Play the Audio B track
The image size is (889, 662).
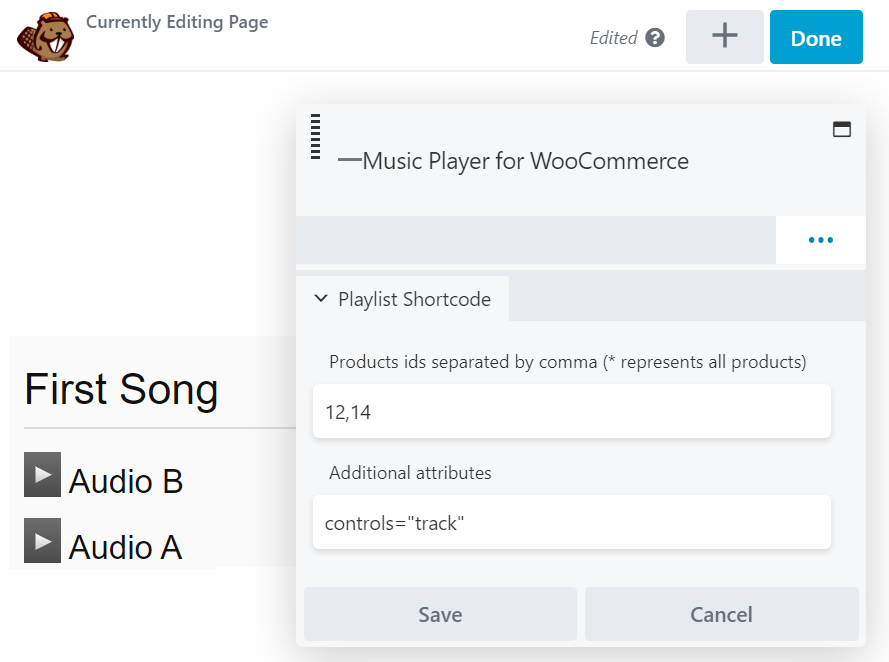42,475
